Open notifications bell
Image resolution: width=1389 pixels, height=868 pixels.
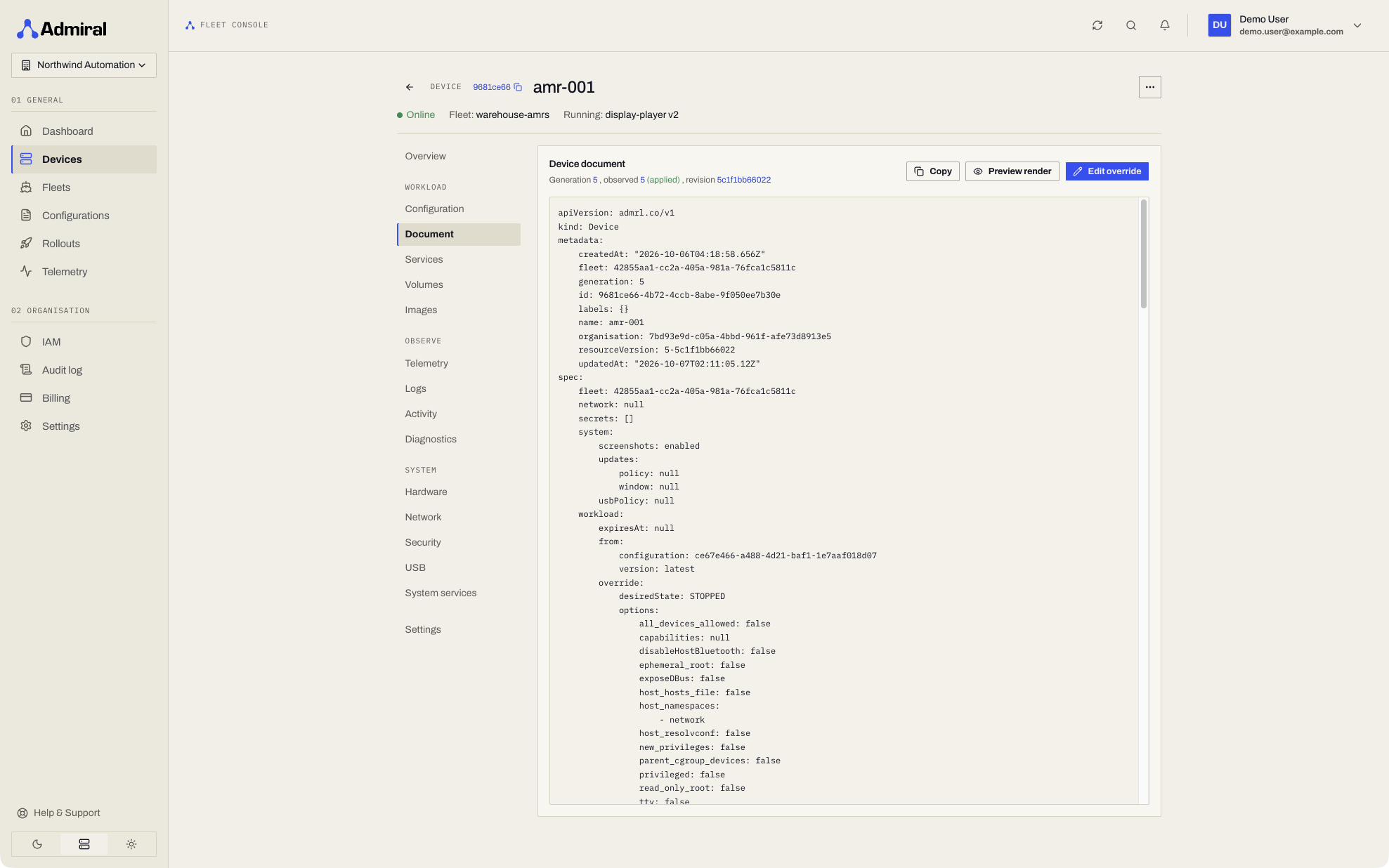click(x=1165, y=25)
